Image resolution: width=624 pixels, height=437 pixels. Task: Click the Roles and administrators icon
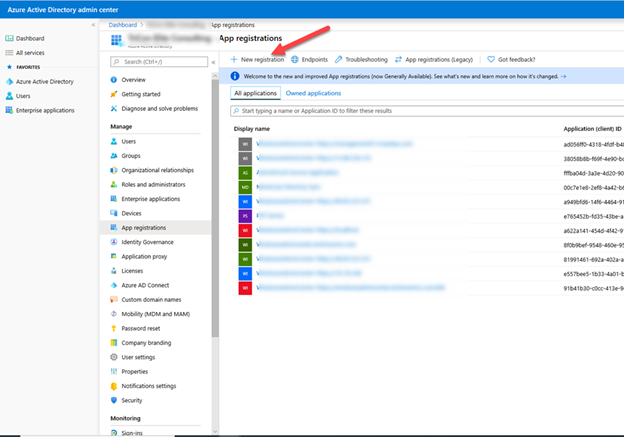(x=114, y=184)
